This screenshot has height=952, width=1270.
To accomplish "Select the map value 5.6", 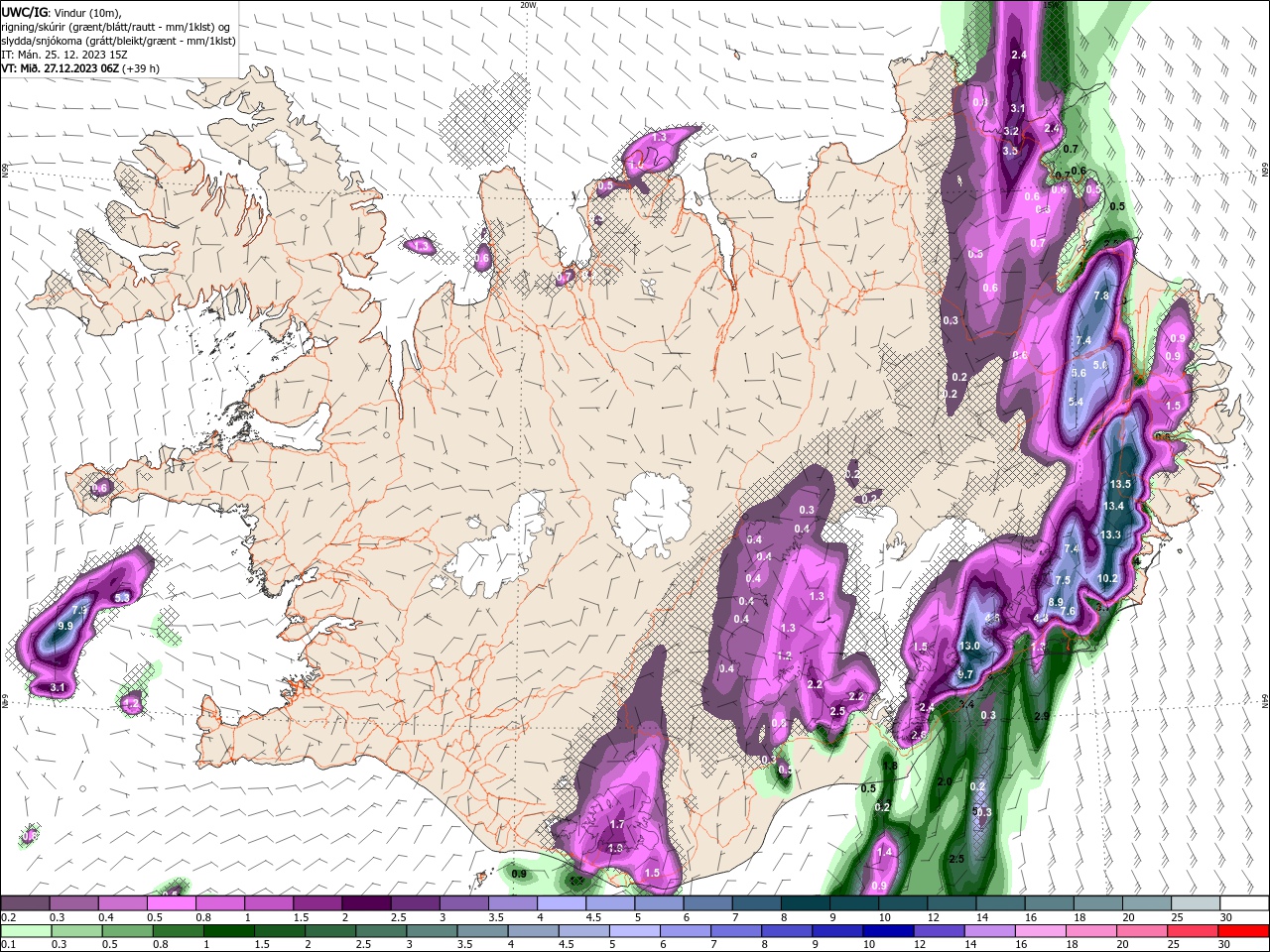I will (1079, 372).
